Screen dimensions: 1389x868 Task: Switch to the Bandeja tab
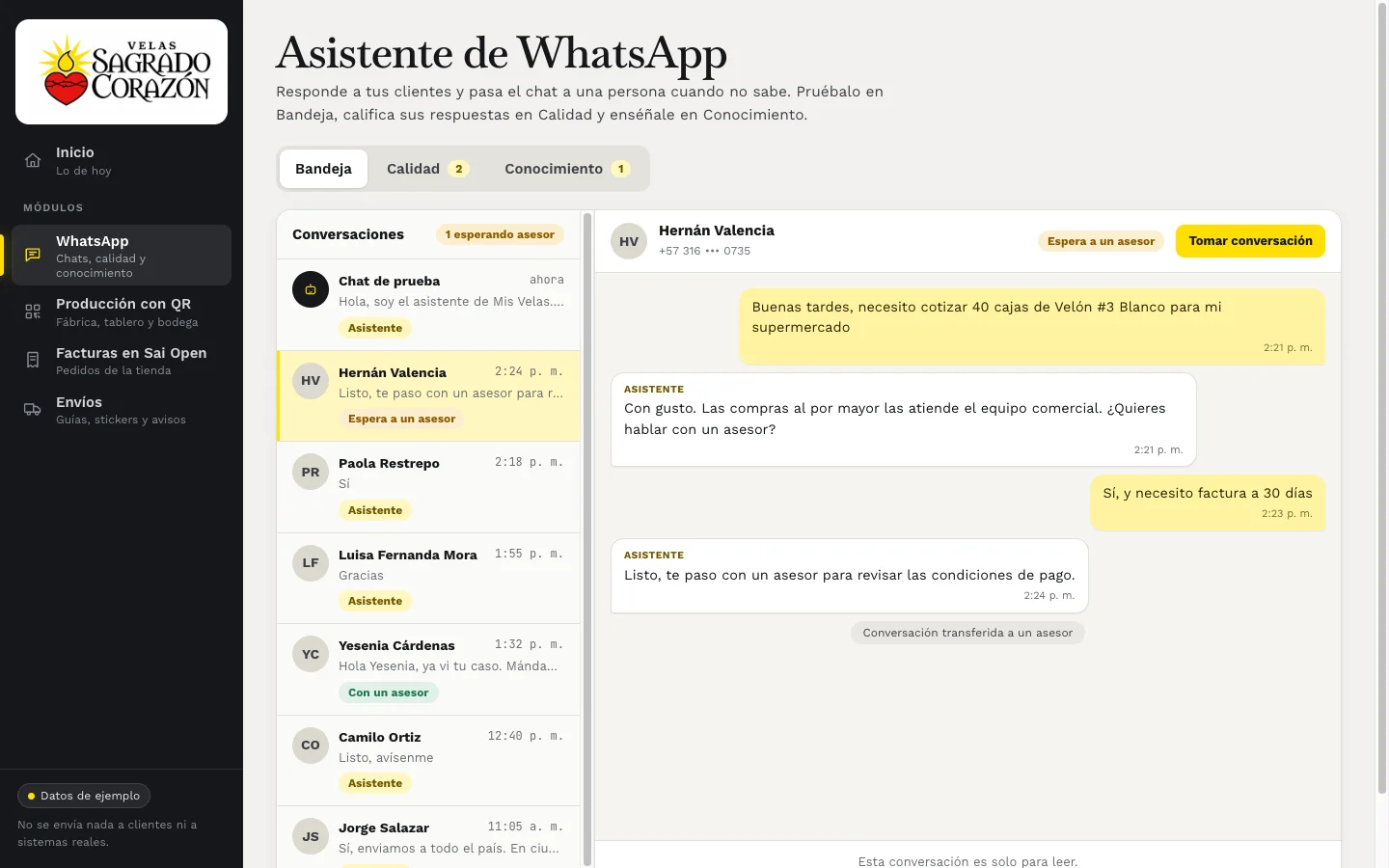click(x=323, y=169)
